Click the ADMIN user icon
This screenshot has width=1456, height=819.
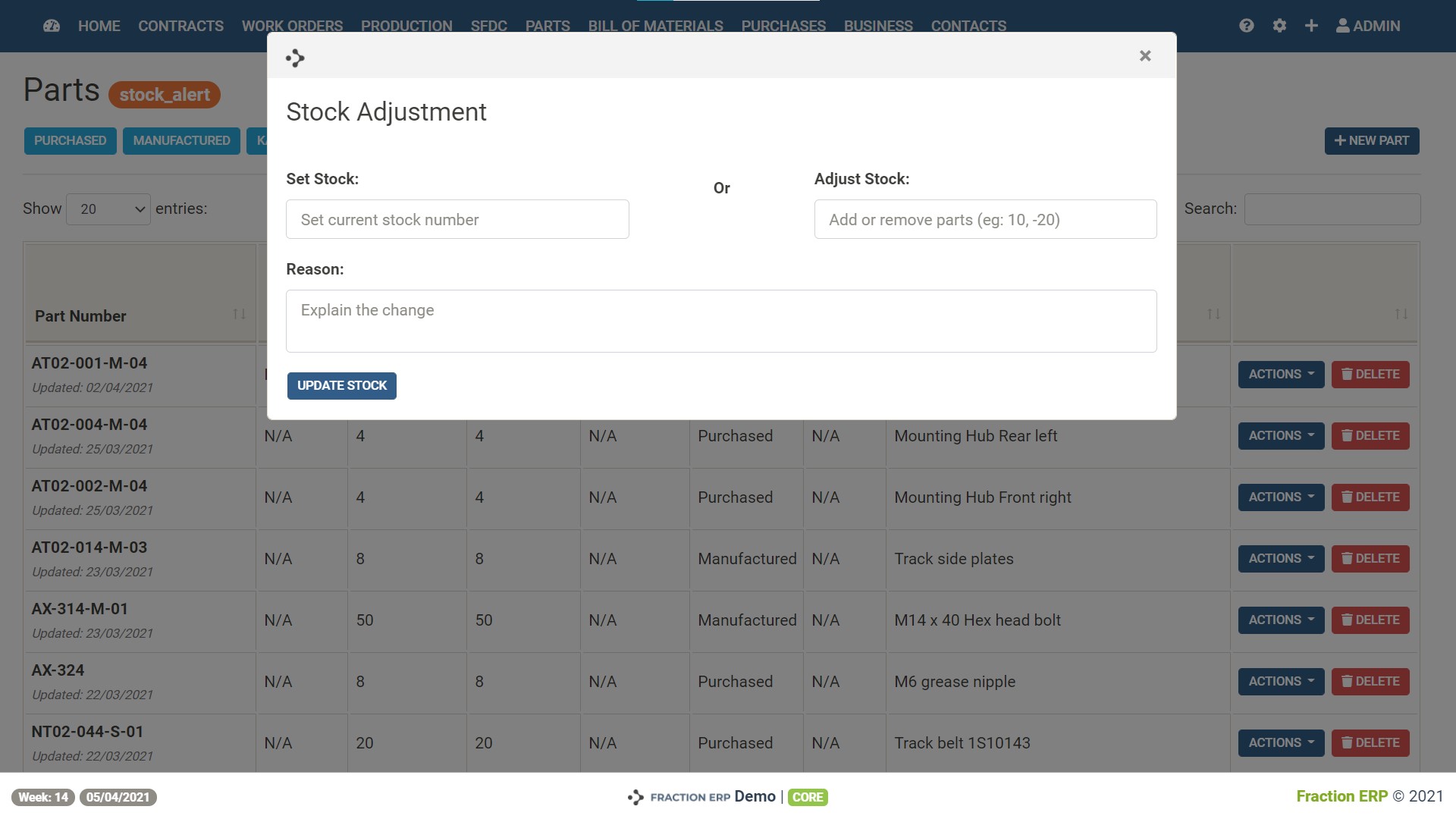[1343, 26]
